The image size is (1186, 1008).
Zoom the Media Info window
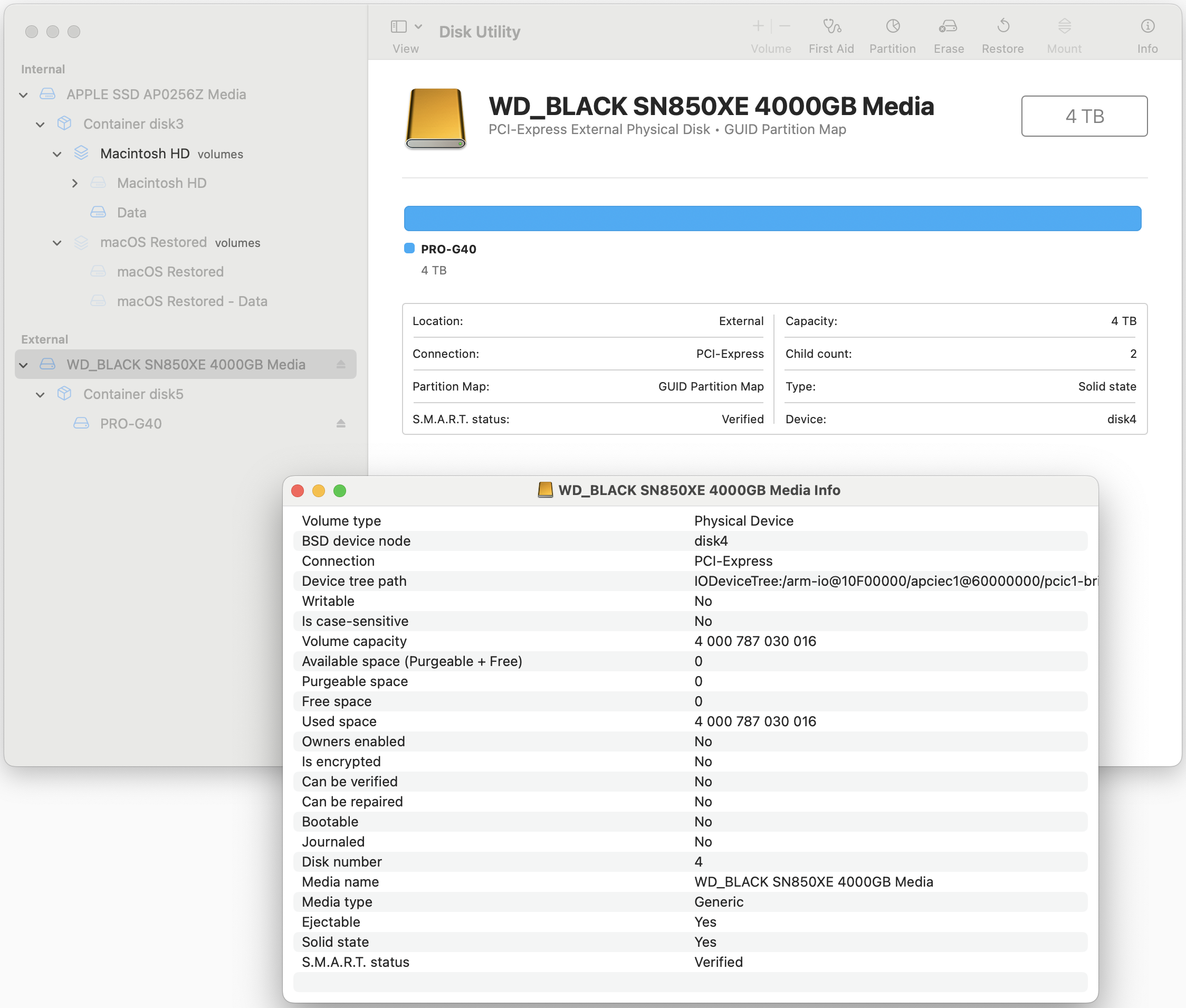(x=340, y=491)
